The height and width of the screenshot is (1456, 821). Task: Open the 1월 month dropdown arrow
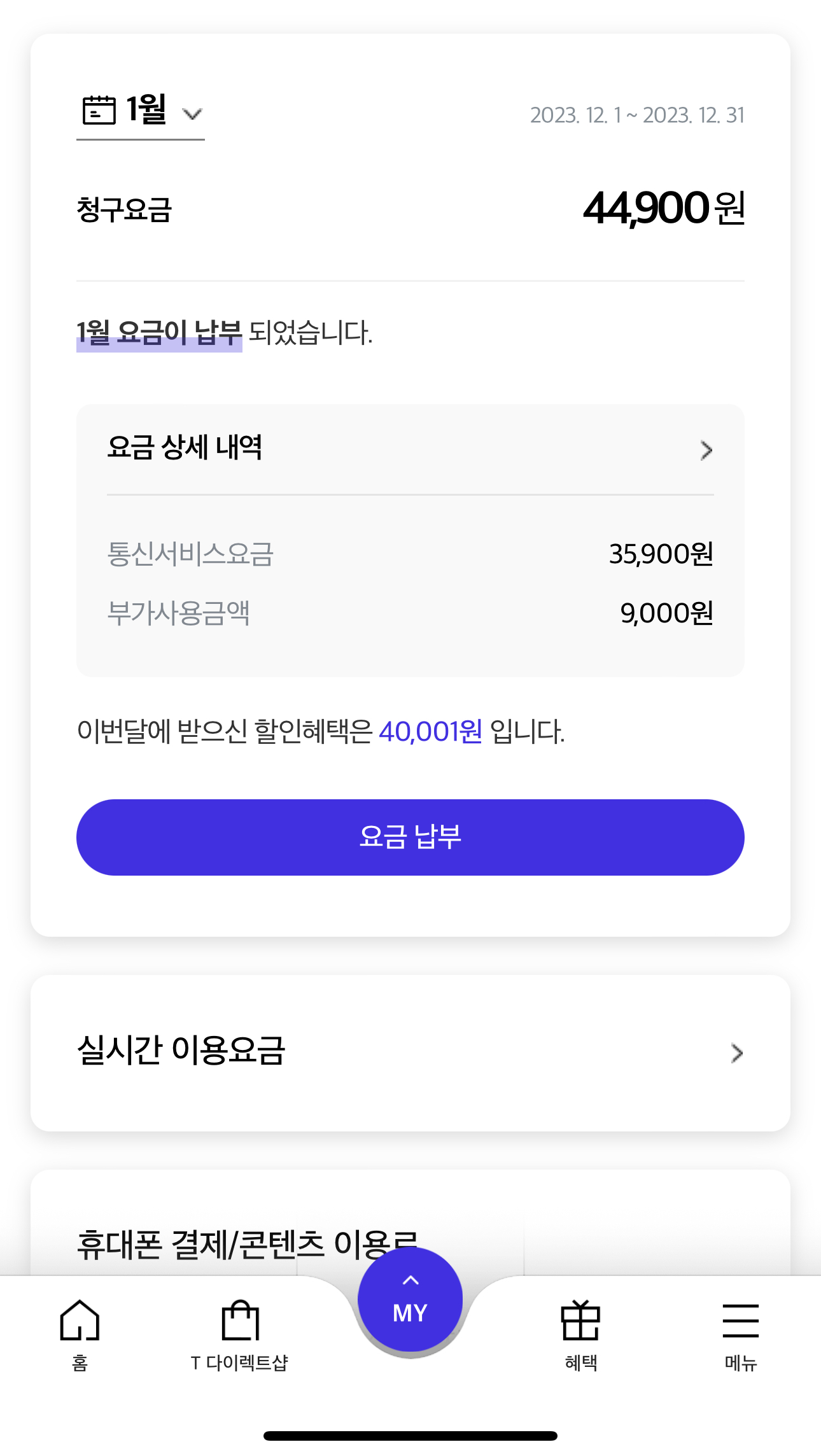[x=192, y=115]
